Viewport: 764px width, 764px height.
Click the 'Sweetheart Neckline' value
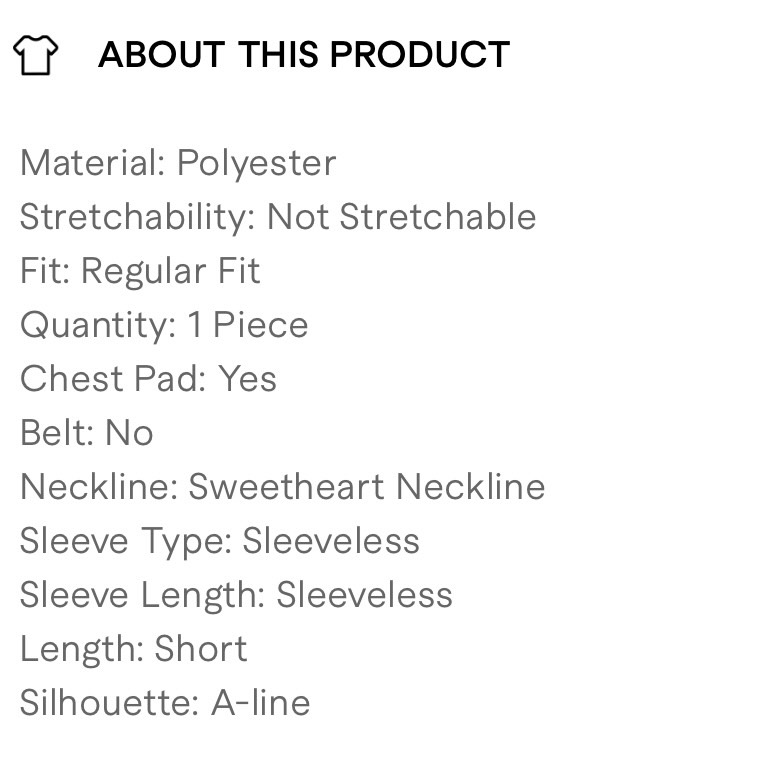point(367,487)
